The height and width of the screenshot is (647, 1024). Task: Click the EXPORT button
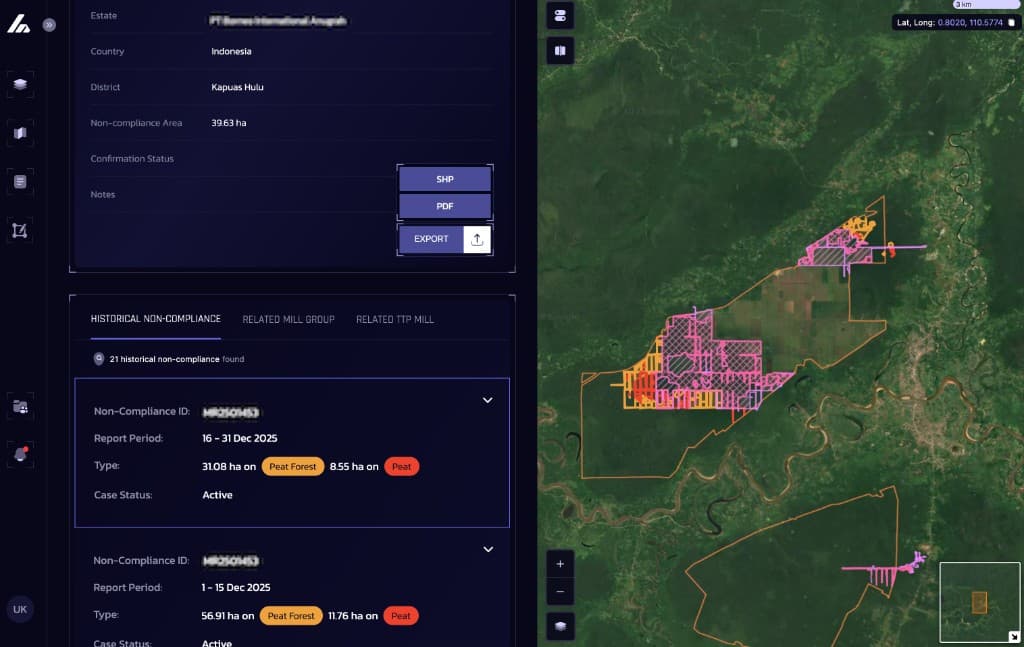point(431,239)
